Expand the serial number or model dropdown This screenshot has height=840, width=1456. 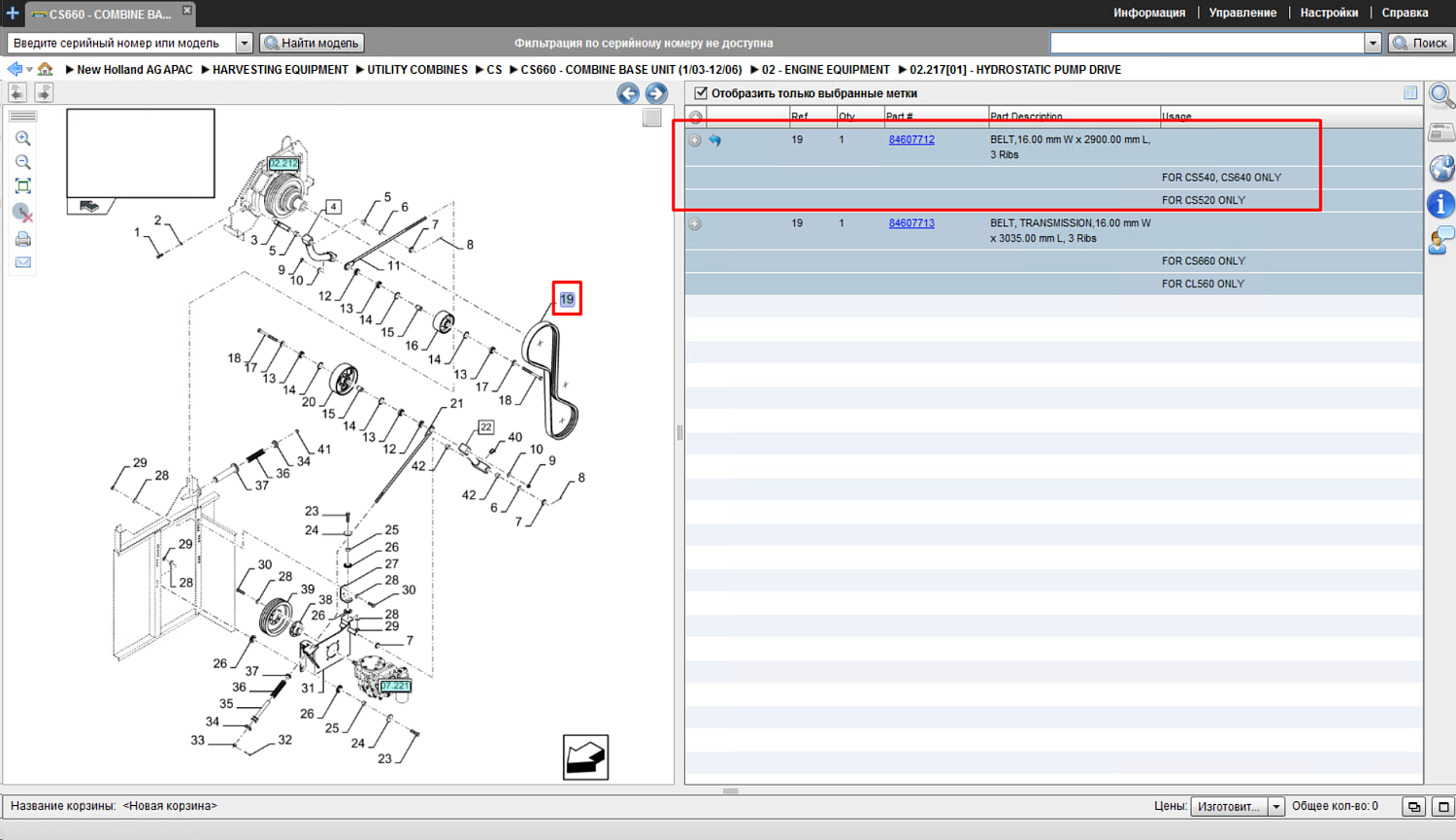point(245,43)
